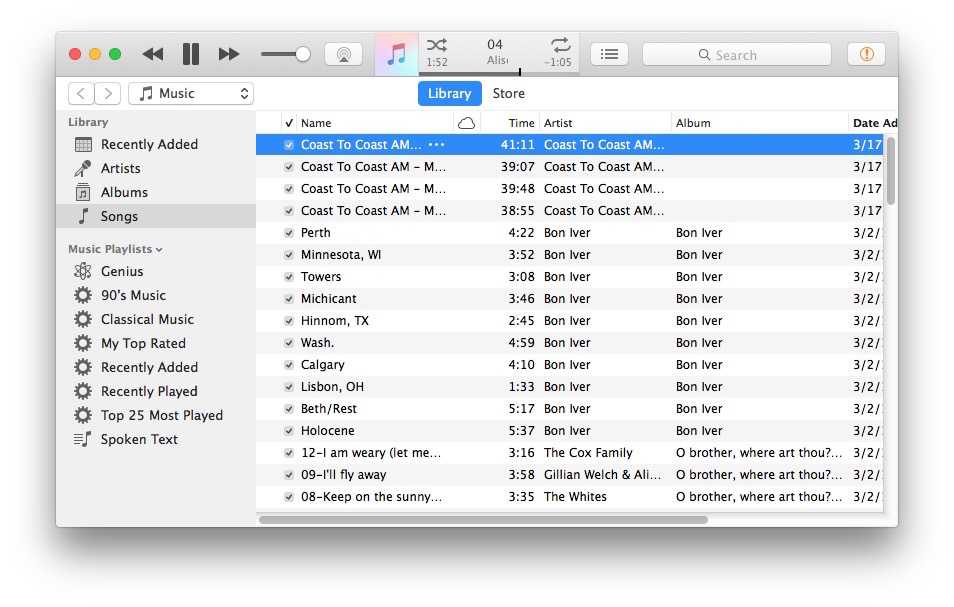954x607 pixels.
Task: Switch to the Store tab
Action: (x=509, y=94)
